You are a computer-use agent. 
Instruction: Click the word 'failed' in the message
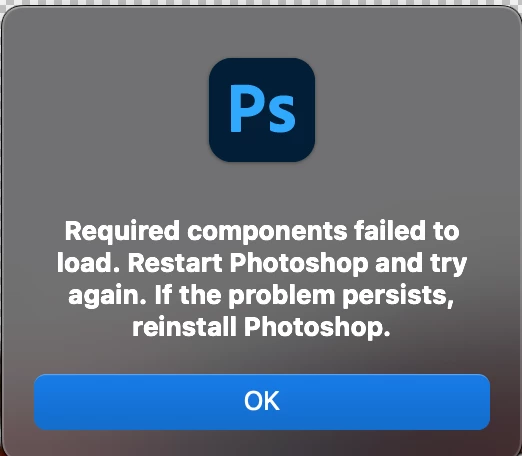(x=390, y=231)
